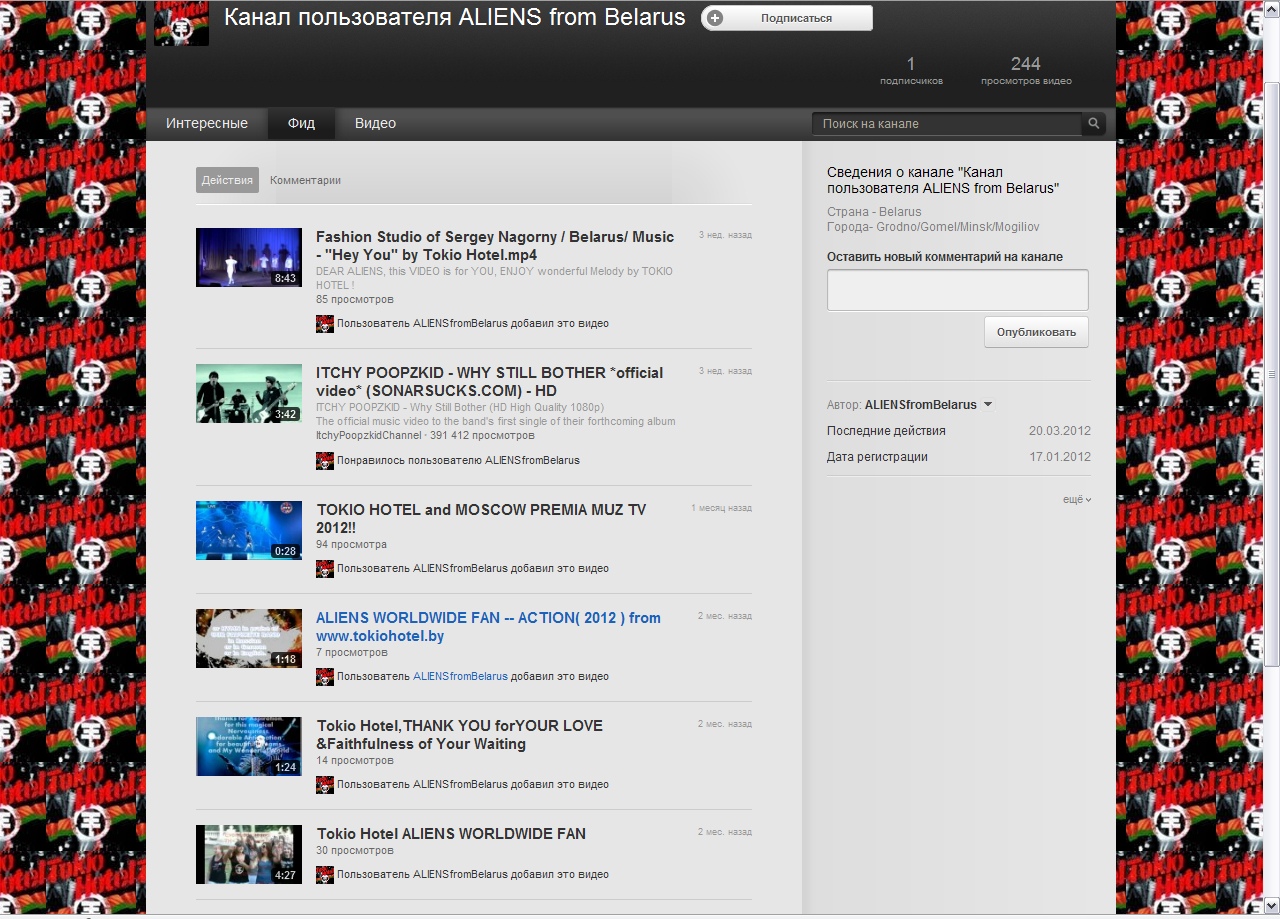
Task: Open Tokio Hotel ALIENS WORLDWIDE FAN thumbnail 4:27
Action: point(249,854)
